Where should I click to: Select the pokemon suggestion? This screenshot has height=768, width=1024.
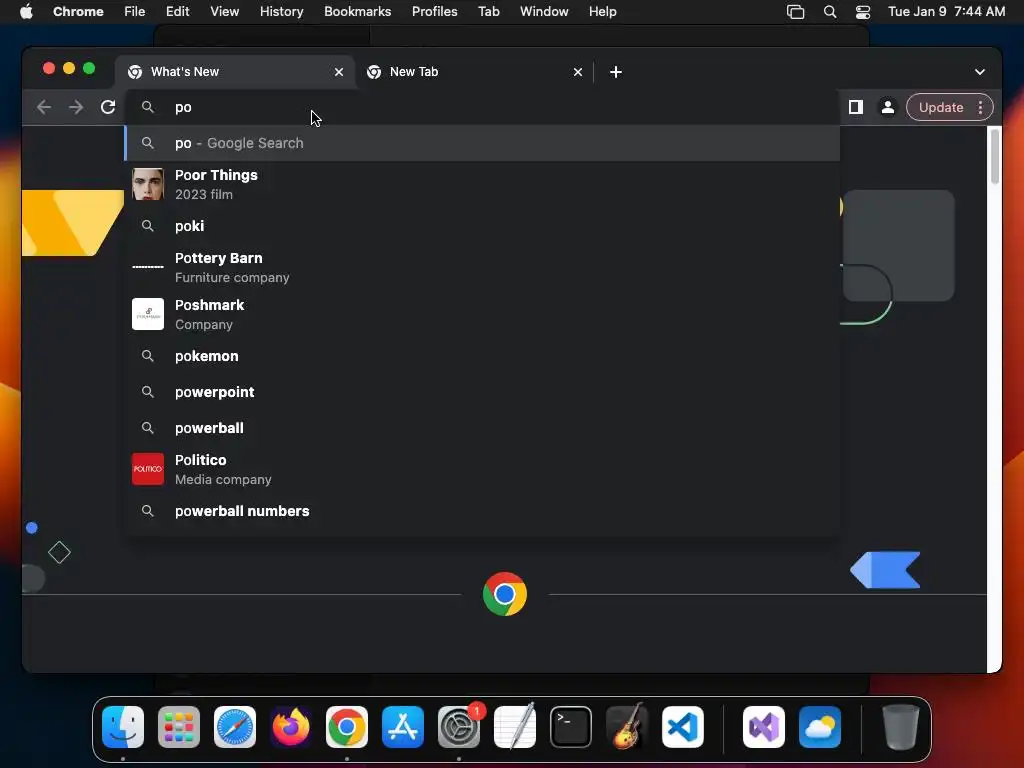tap(482, 356)
